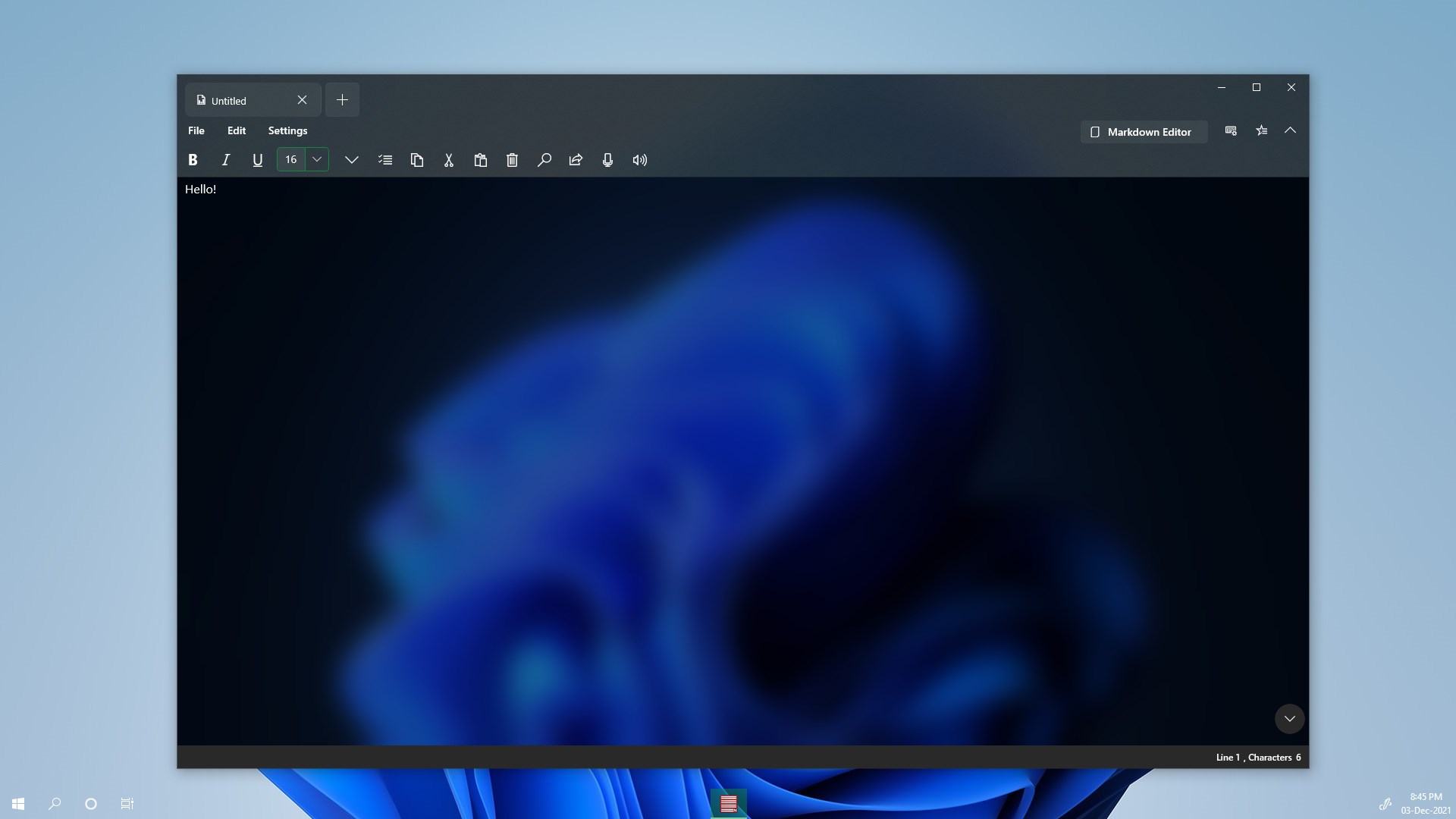Open the Settings menu
The image size is (1456, 819).
pos(287,130)
